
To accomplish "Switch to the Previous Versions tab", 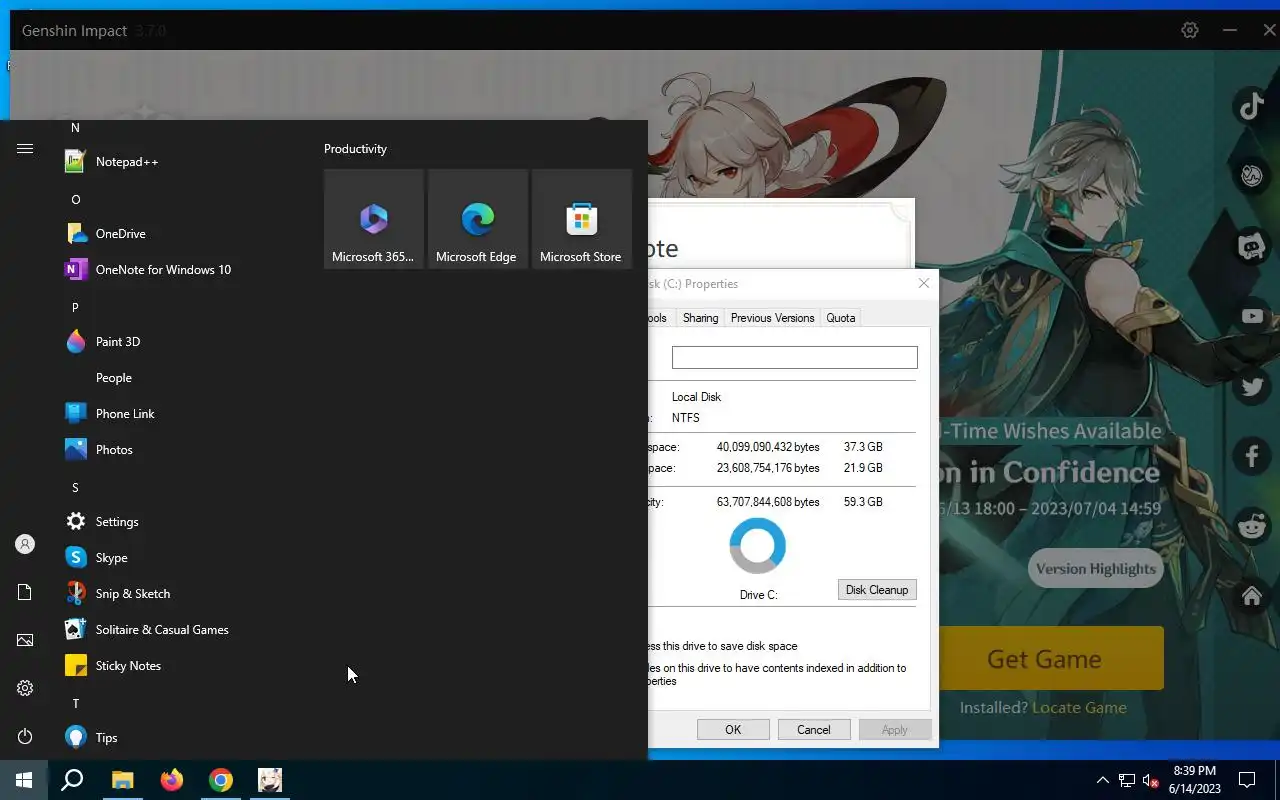I will (x=772, y=318).
